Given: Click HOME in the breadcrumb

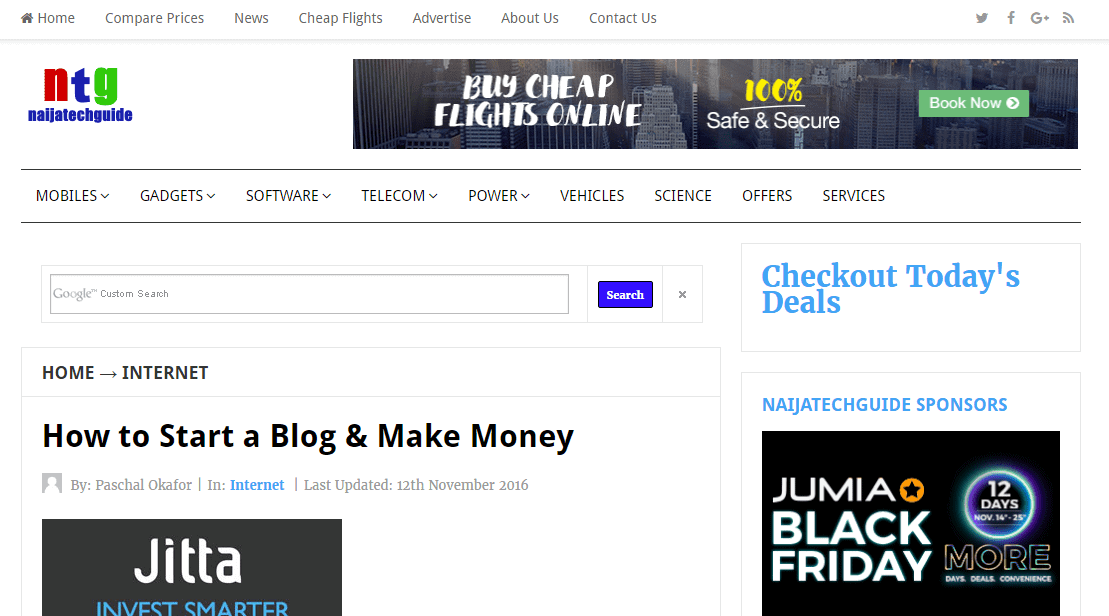Looking at the screenshot, I should coord(68,373).
